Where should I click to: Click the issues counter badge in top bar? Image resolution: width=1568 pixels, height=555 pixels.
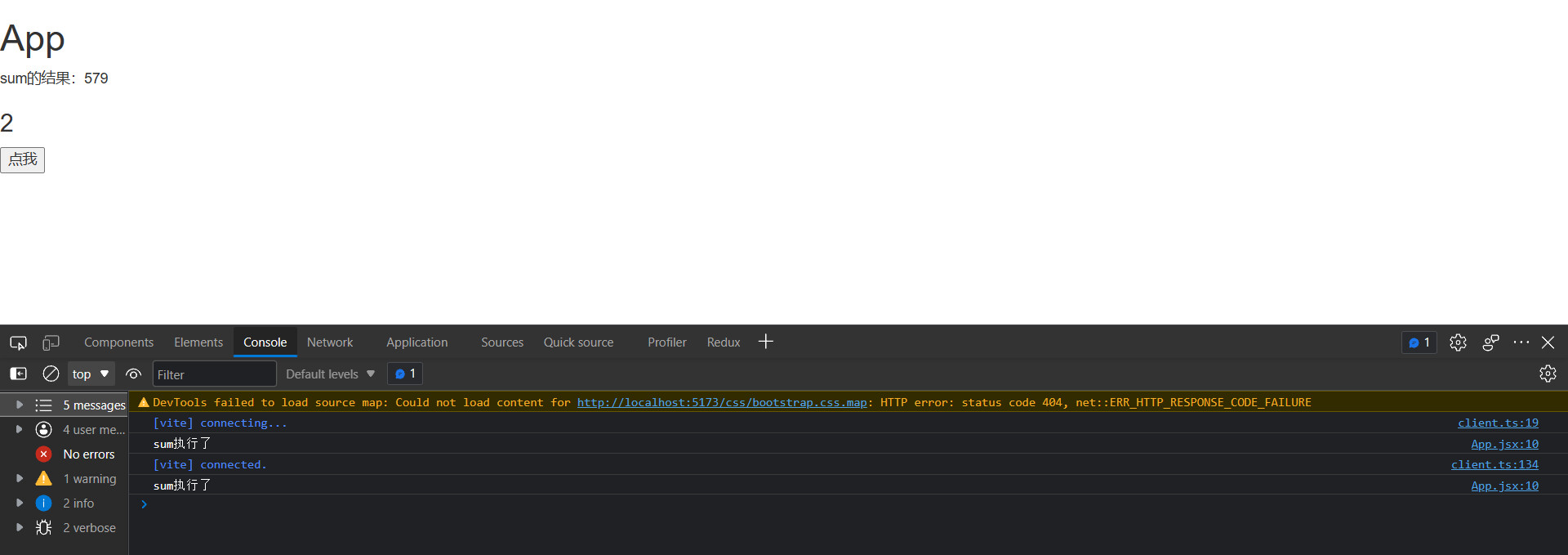pos(1419,342)
